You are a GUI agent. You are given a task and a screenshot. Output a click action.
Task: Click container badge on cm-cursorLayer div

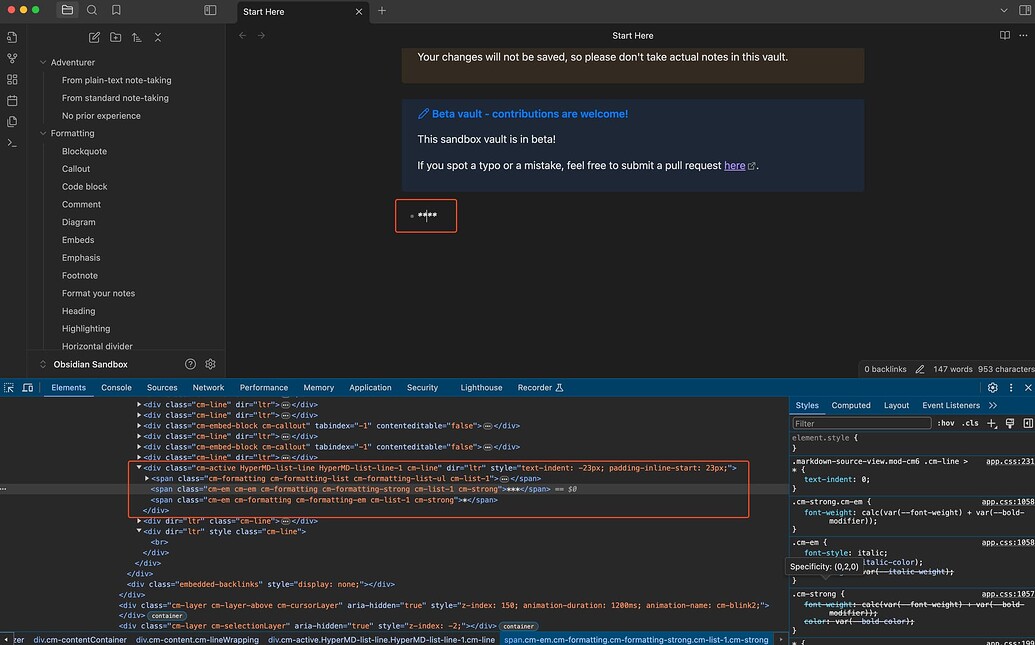[x=166, y=616]
